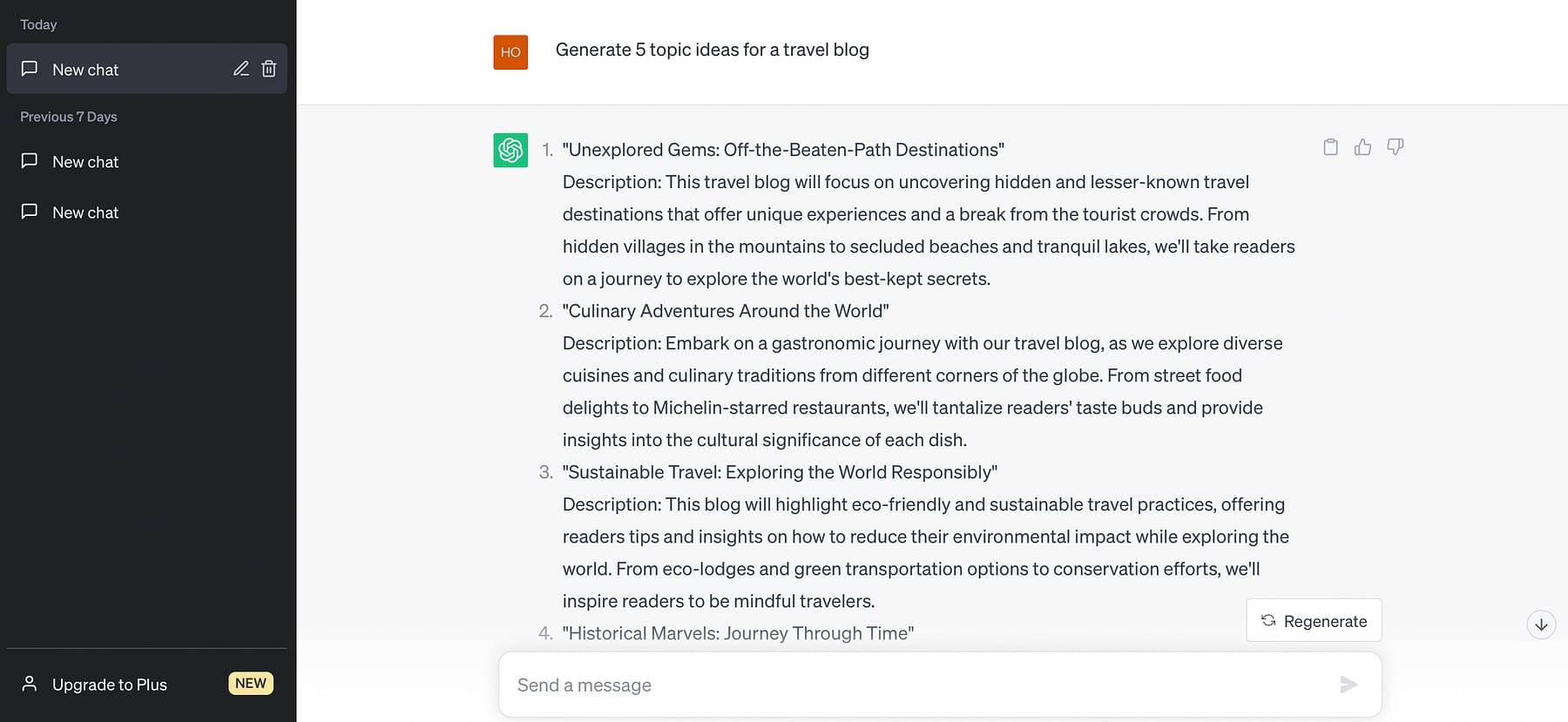Click the chat bubble icon beside New chat
The width and height of the screenshot is (1568, 722).
[29, 69]
